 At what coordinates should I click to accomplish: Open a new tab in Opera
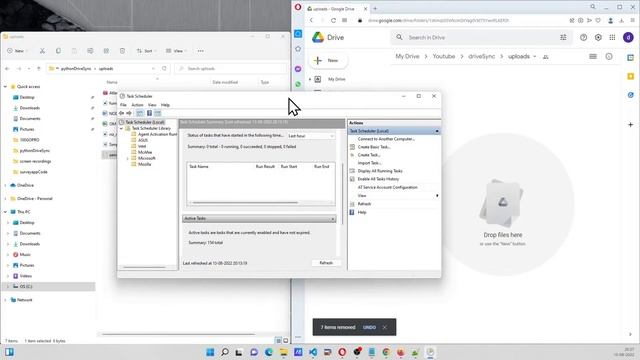click(x=375, y=8)
